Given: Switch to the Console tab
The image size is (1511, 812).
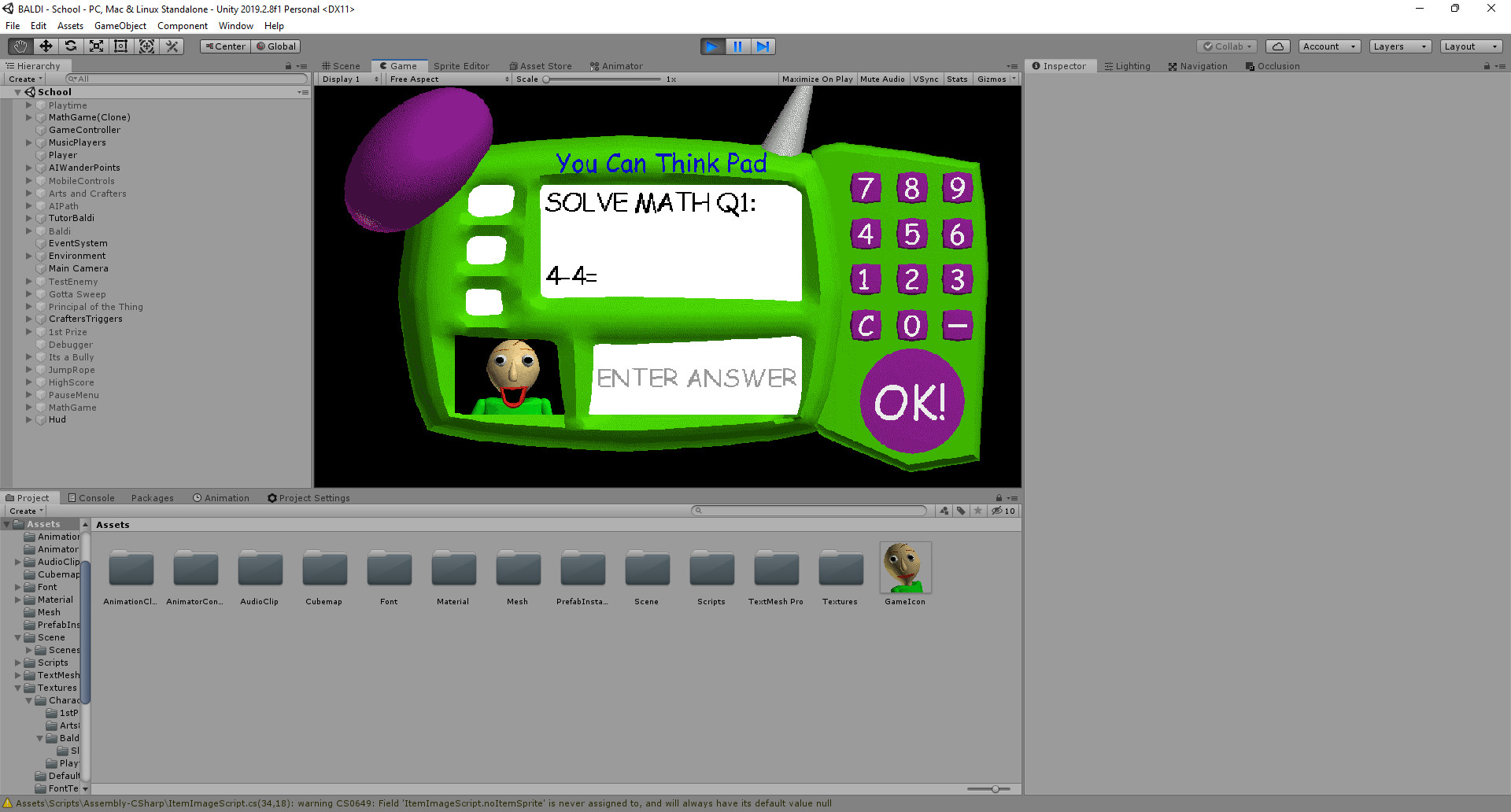Looking at the screenshot, I should (x=91, y=498).
